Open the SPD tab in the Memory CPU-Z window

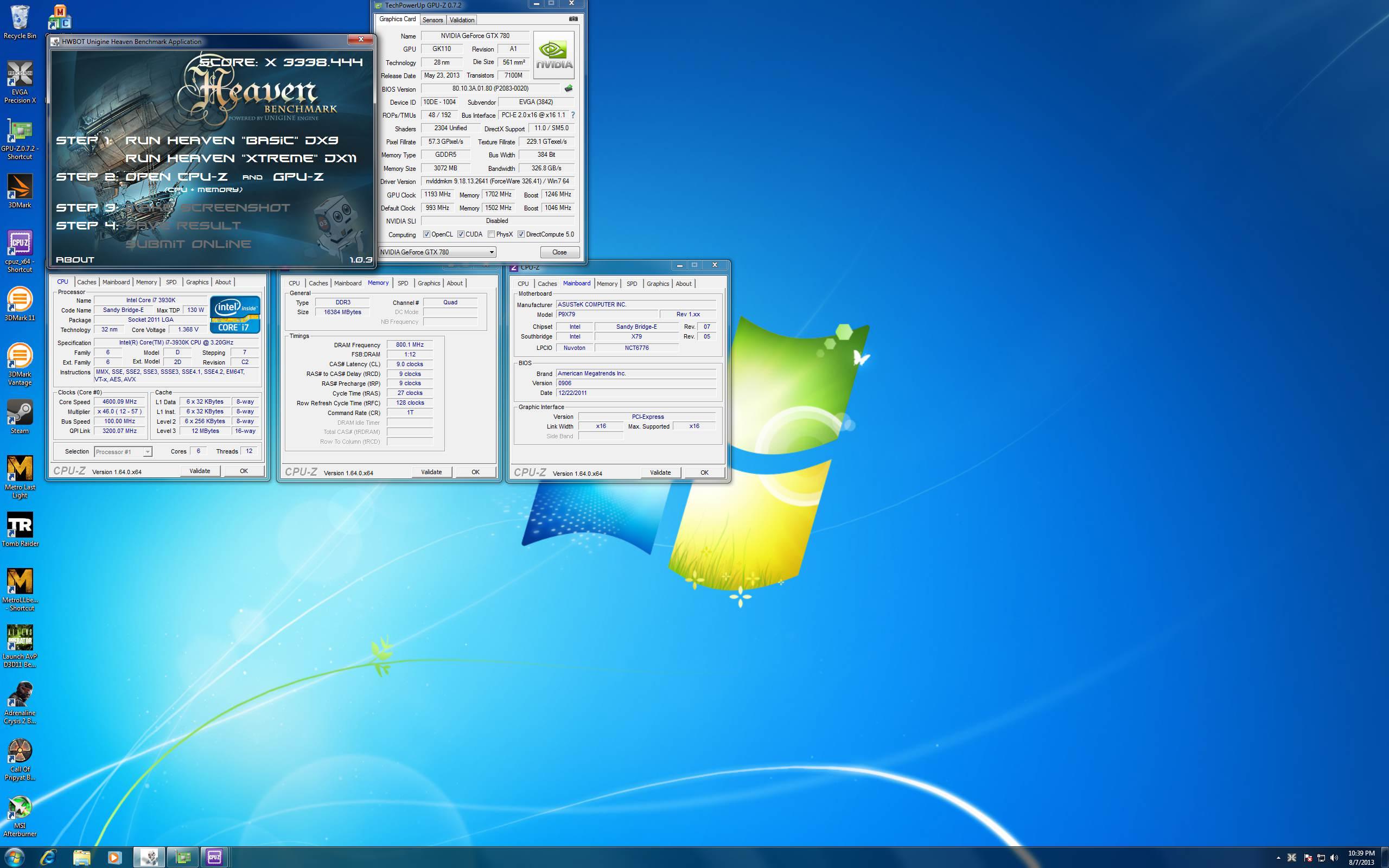(403, 283)
